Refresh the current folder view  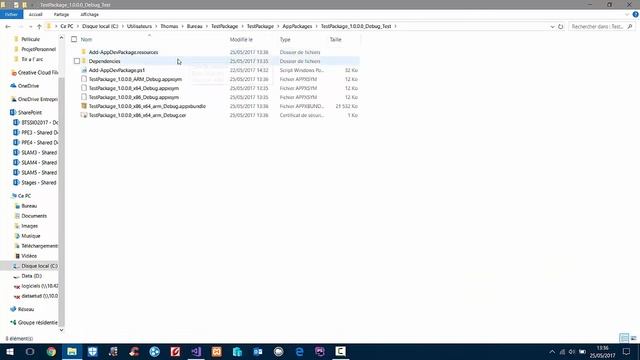[561, 27]
